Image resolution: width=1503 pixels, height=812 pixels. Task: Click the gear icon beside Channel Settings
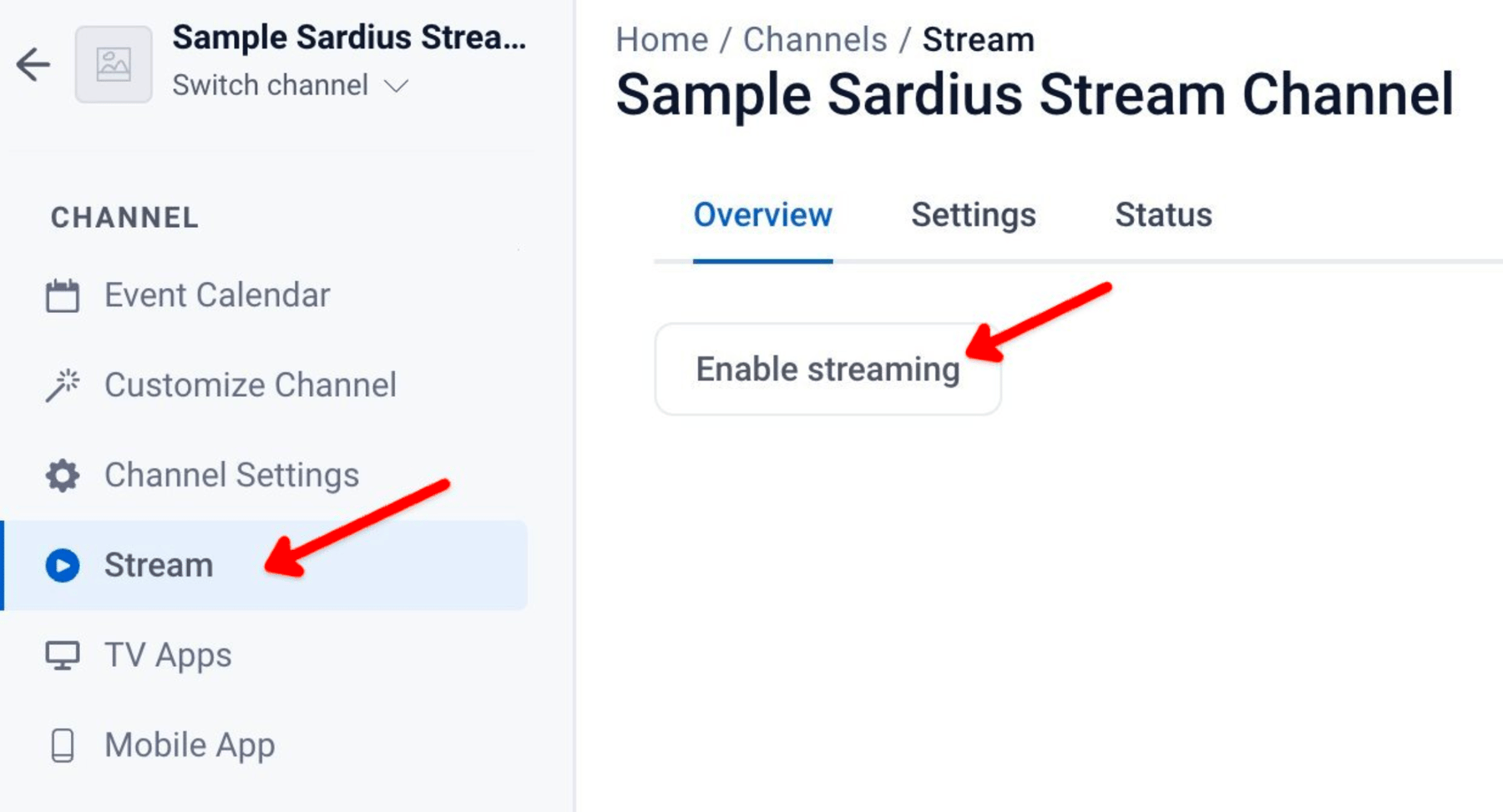pyautogui.click(x=63, y=475)
